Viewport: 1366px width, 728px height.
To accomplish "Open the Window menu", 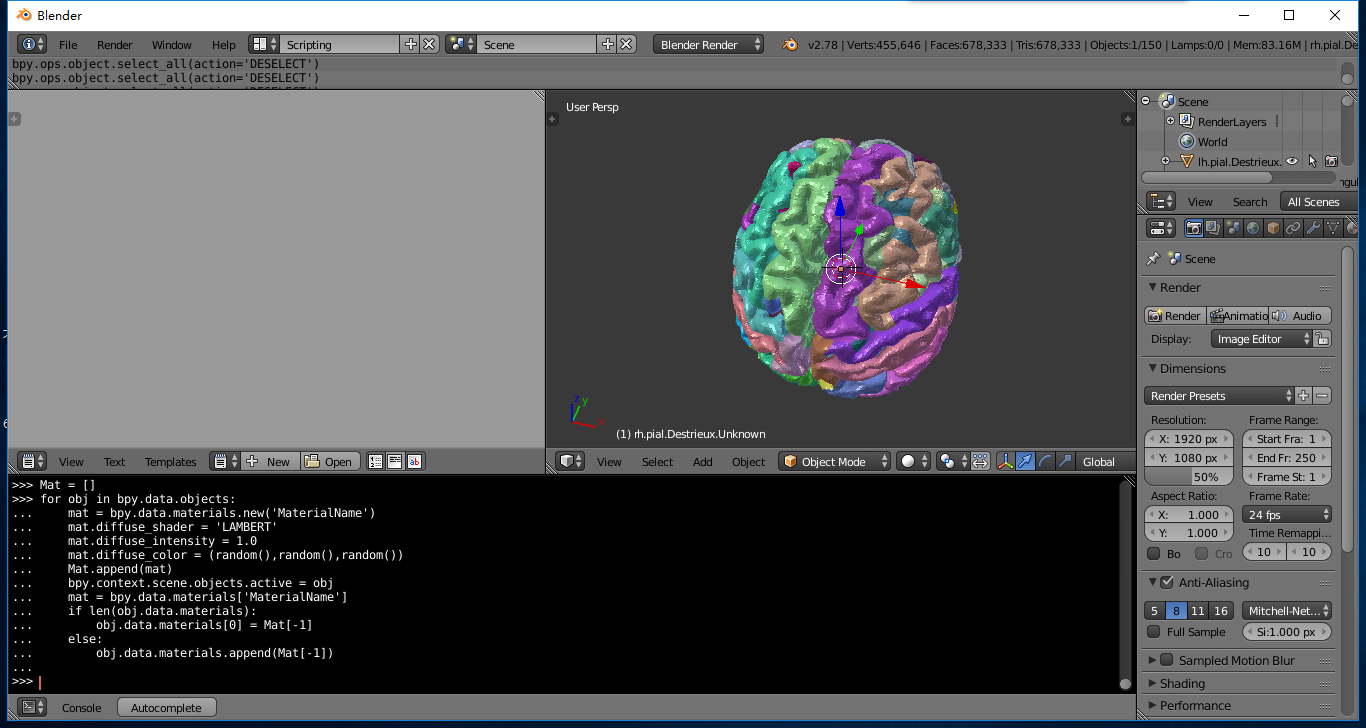I will pos(172,44).
